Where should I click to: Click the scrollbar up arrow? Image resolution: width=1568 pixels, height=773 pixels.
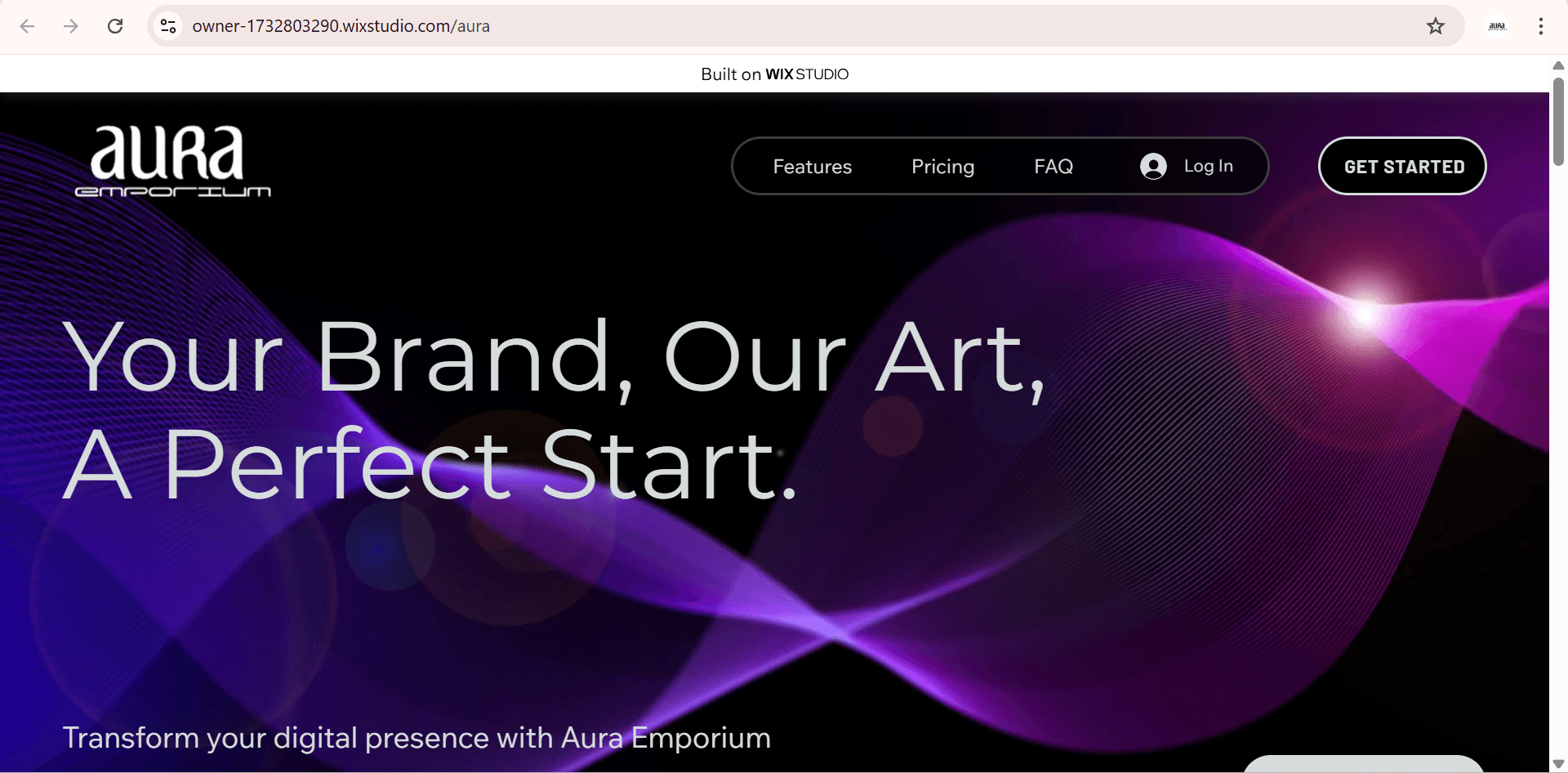[1558, 65]
